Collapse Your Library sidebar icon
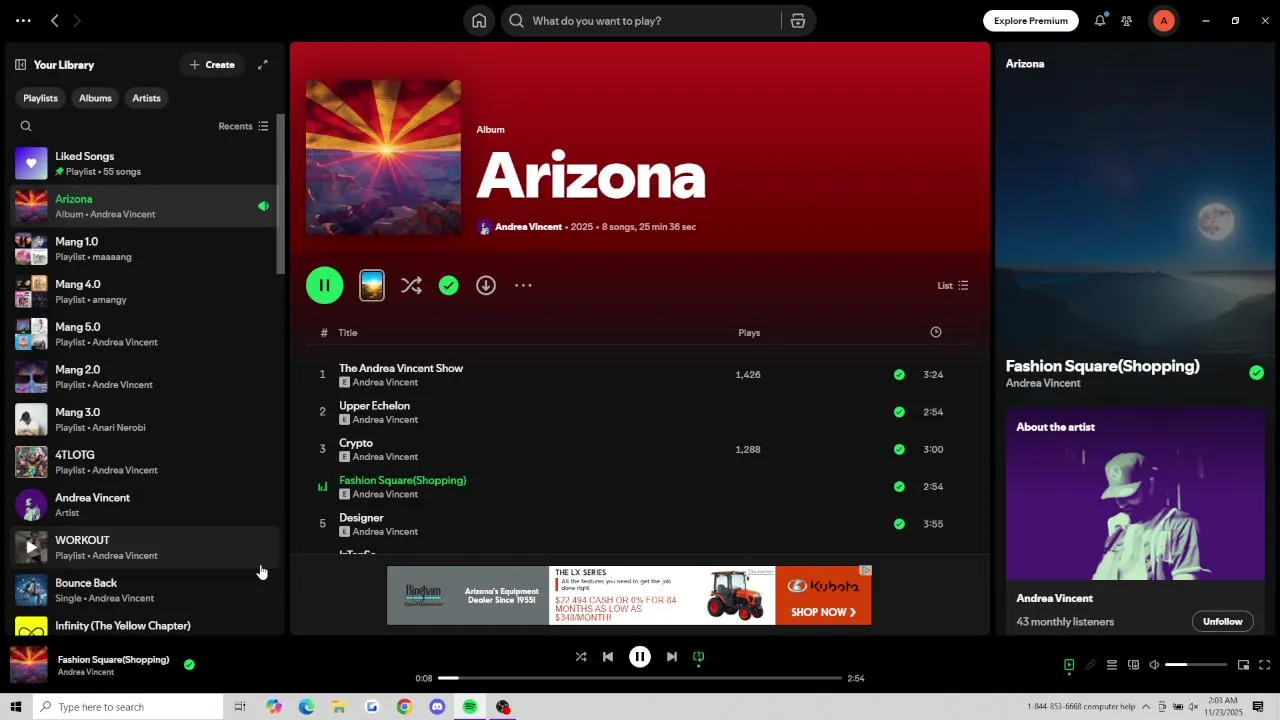This screenshot has height=720, width=1280. point(20,65)
